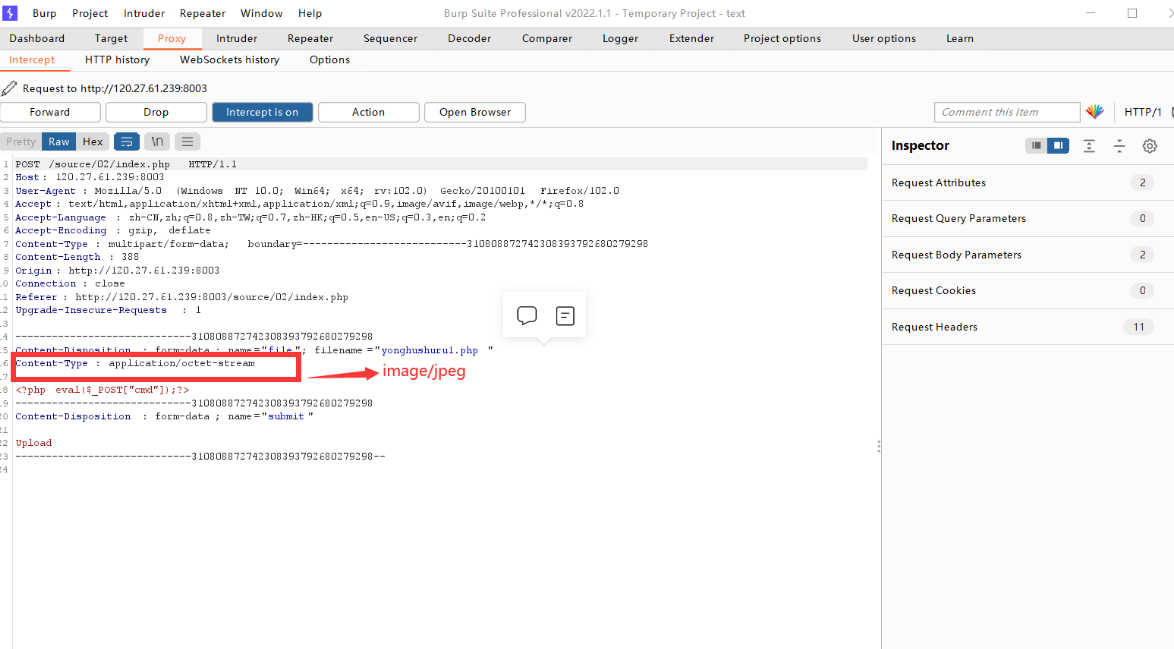The image size is (1174, 649).
Task: Switch to the Extender tab
Action: tap(691, 38)
